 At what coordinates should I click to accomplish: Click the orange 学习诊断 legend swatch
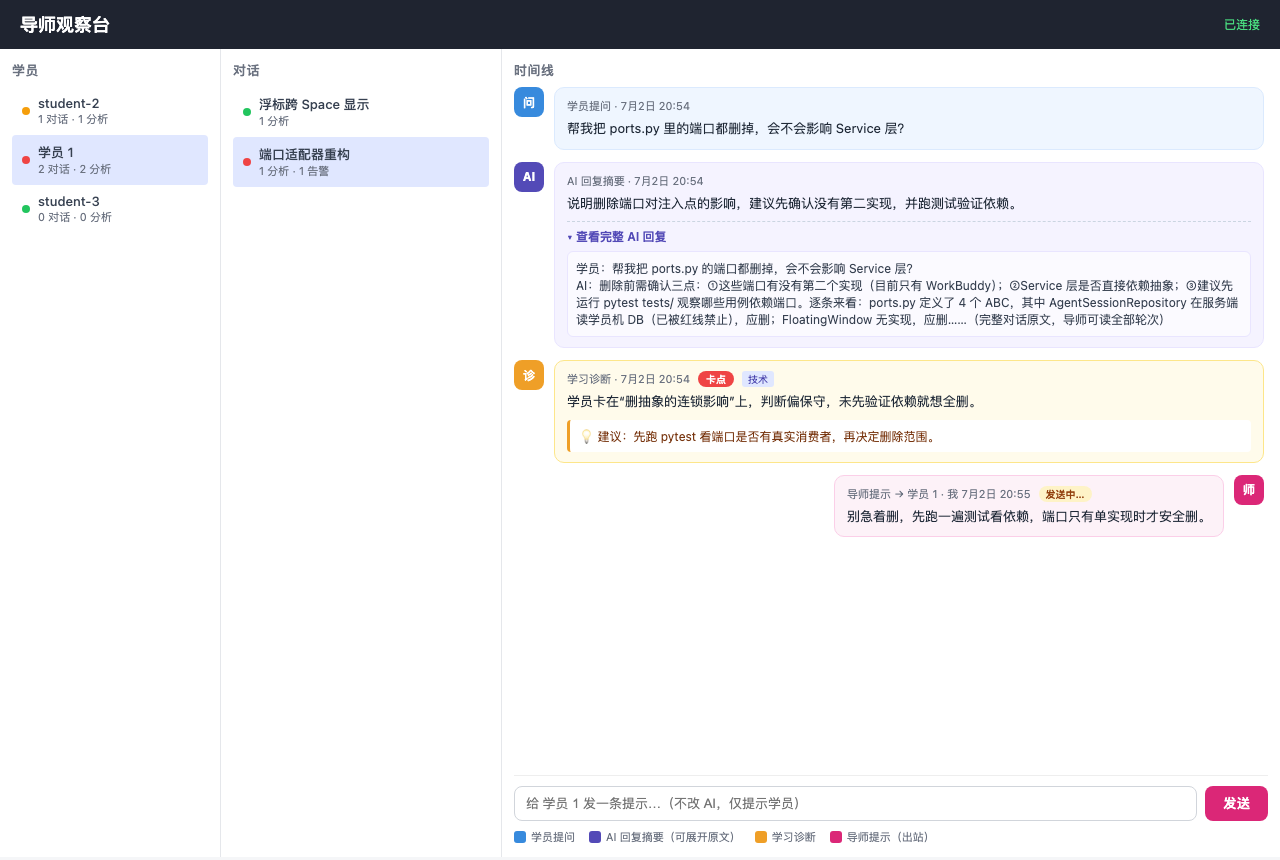coord(761,837)
